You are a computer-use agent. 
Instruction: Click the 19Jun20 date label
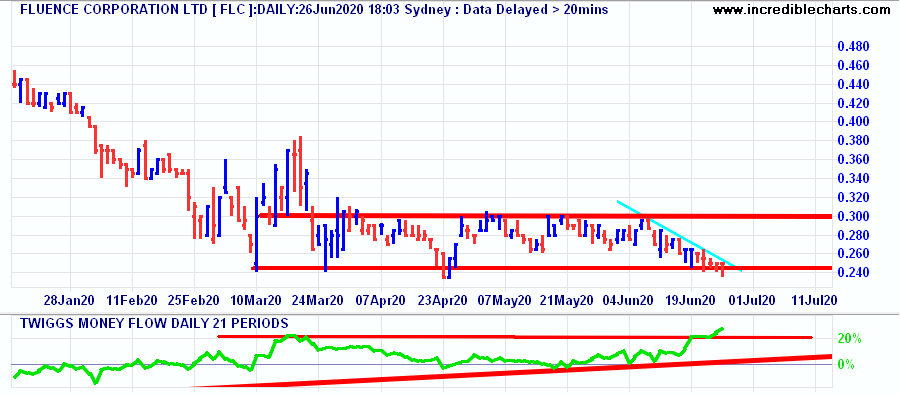(x=690, y=301)
